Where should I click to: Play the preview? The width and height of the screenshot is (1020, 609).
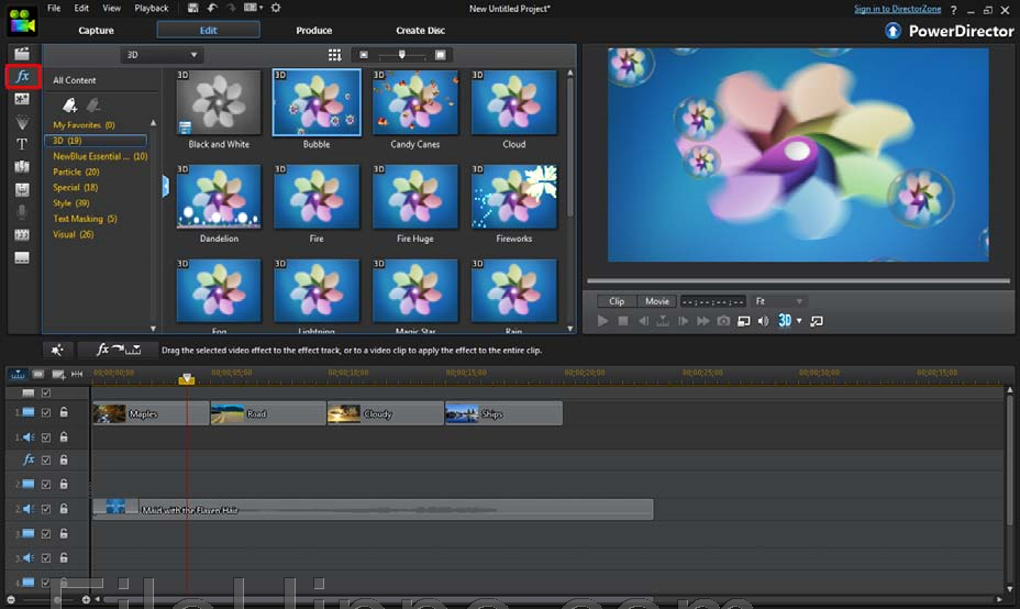click(602, 321)
